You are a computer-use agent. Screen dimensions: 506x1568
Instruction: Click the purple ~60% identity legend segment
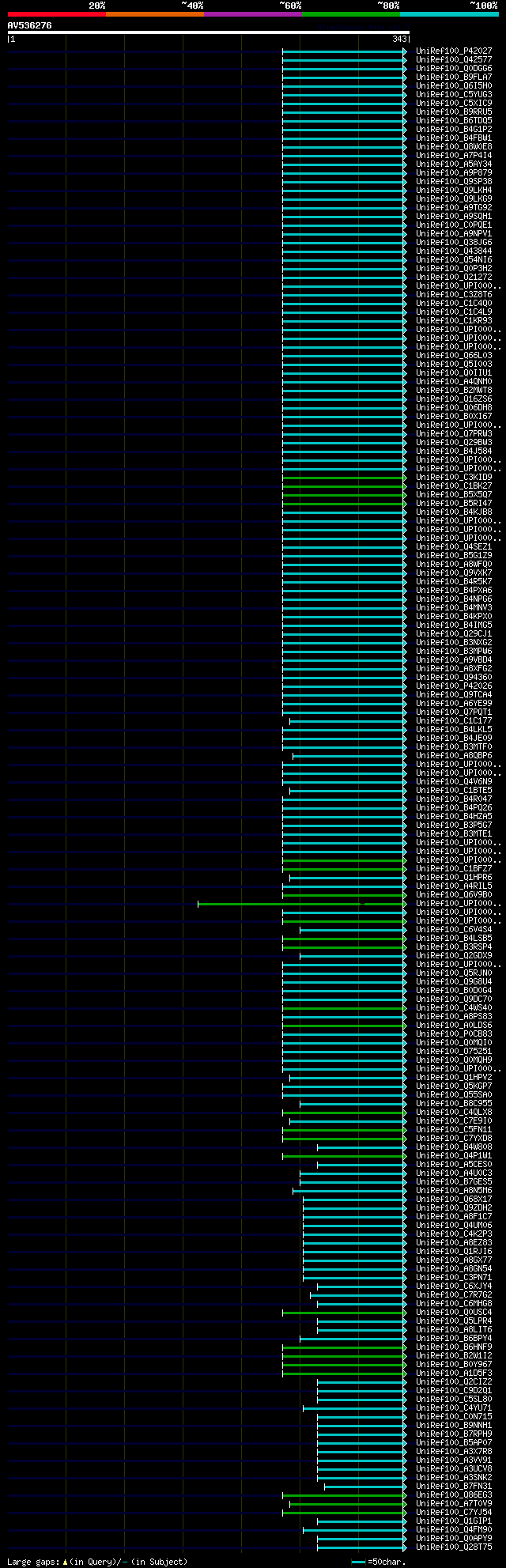click(253, 14)
